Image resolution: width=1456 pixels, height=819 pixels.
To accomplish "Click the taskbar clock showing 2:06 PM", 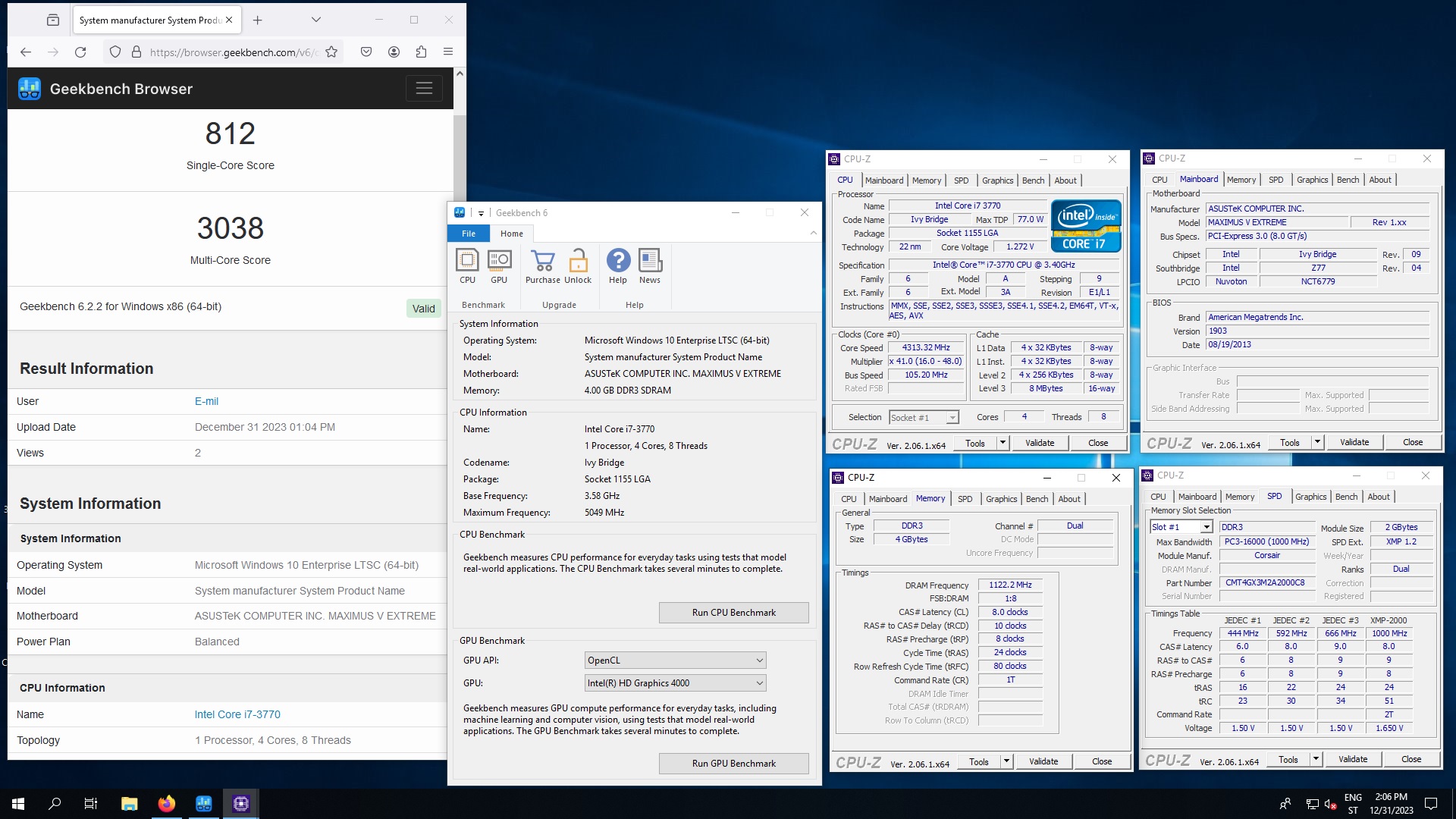I will [x=1391, y=804].
